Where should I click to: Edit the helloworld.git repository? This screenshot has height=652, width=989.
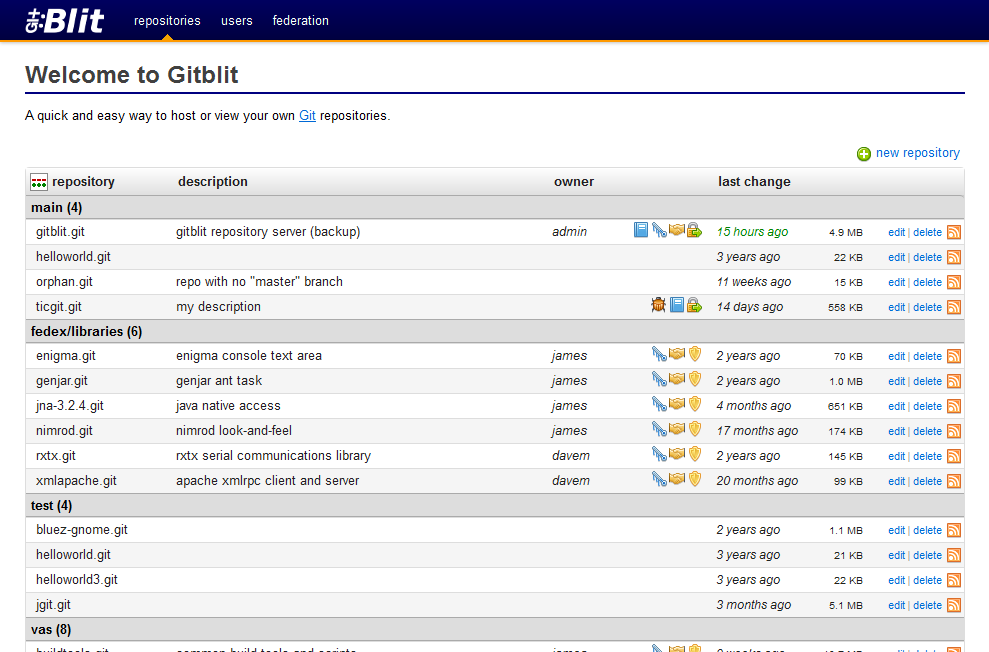[x=896, y=257]
